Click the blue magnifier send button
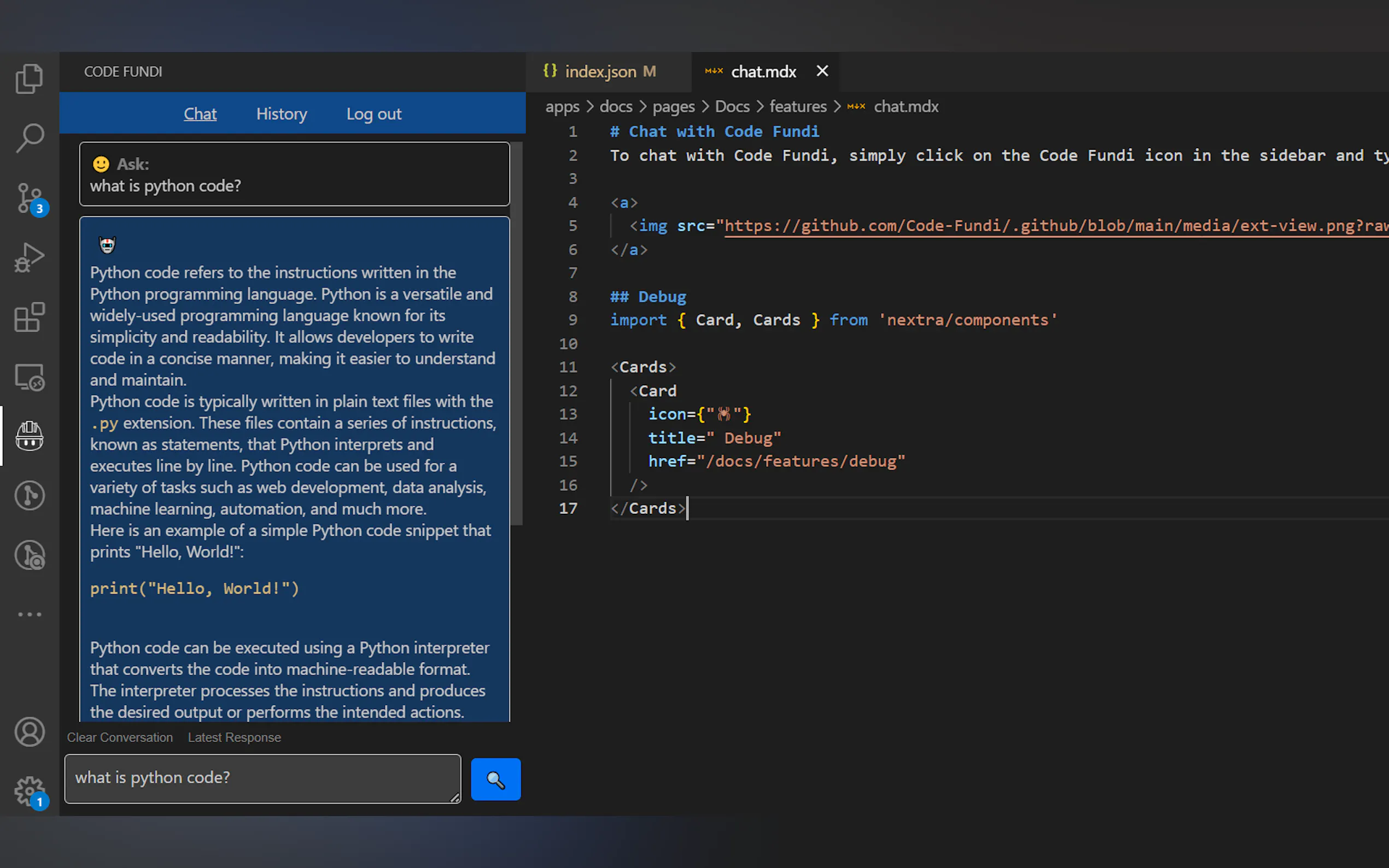This screenshot has width=1389, height=868. tap(495, 779)
